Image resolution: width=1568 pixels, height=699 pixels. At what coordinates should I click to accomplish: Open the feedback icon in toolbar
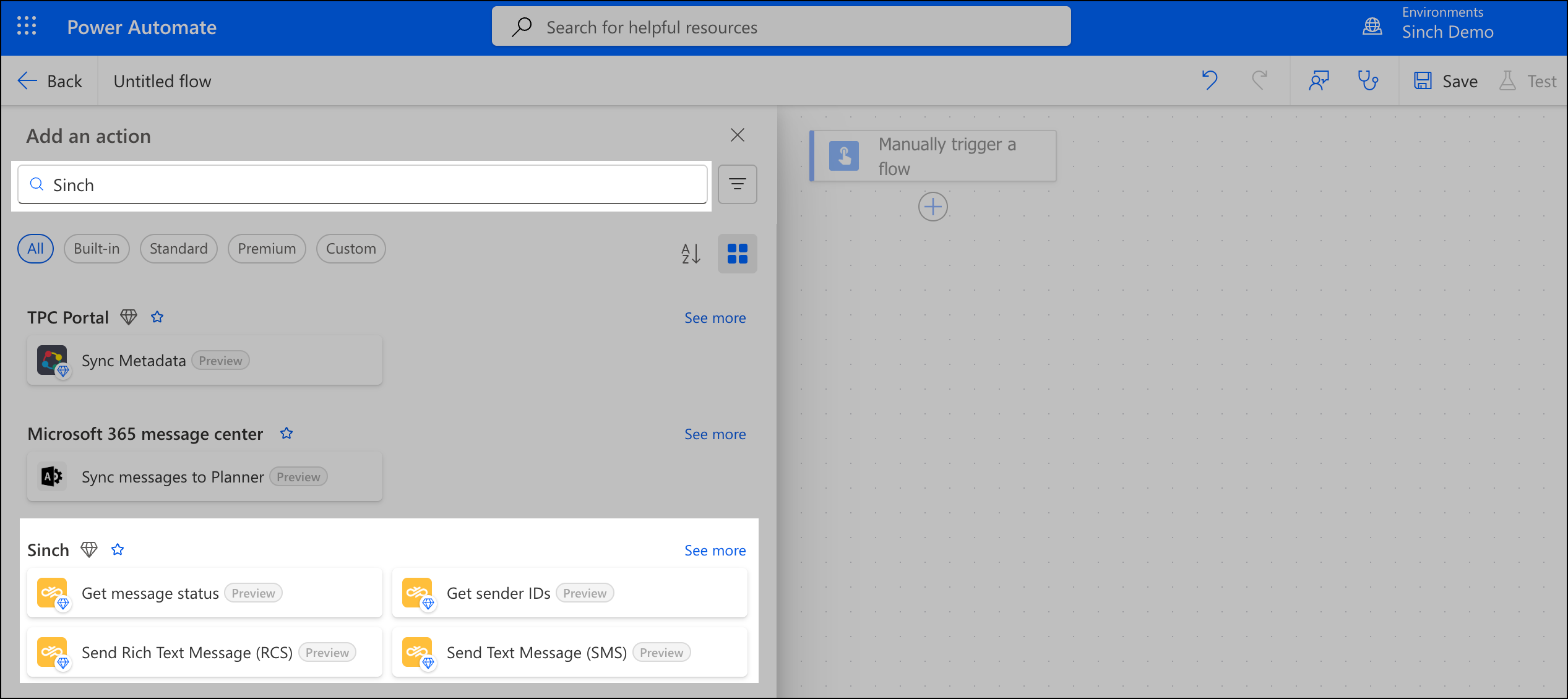tap(1319, 81)
